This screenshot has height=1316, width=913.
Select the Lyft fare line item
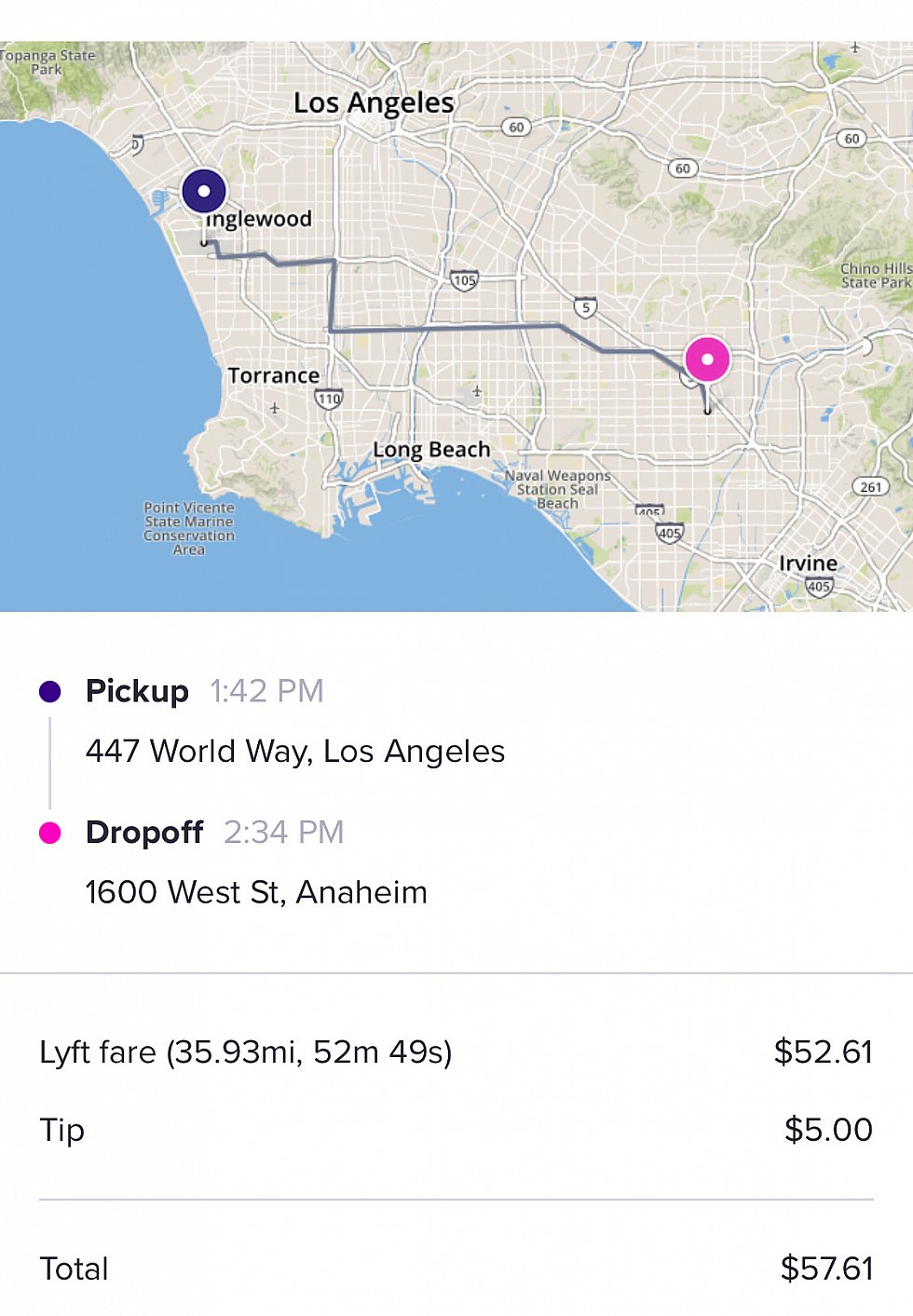[456, 1052]
